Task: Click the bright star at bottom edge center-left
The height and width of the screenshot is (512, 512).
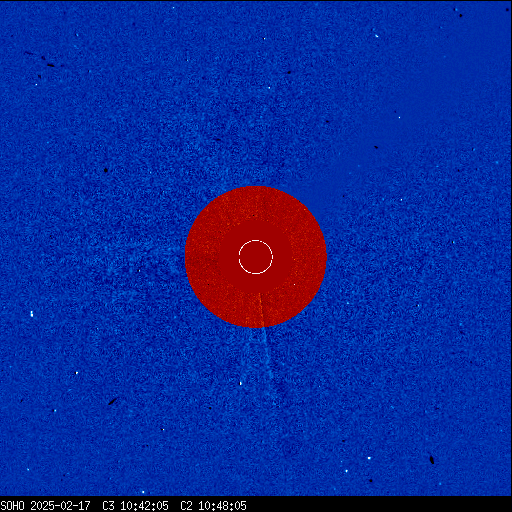Action: (143, 492)
